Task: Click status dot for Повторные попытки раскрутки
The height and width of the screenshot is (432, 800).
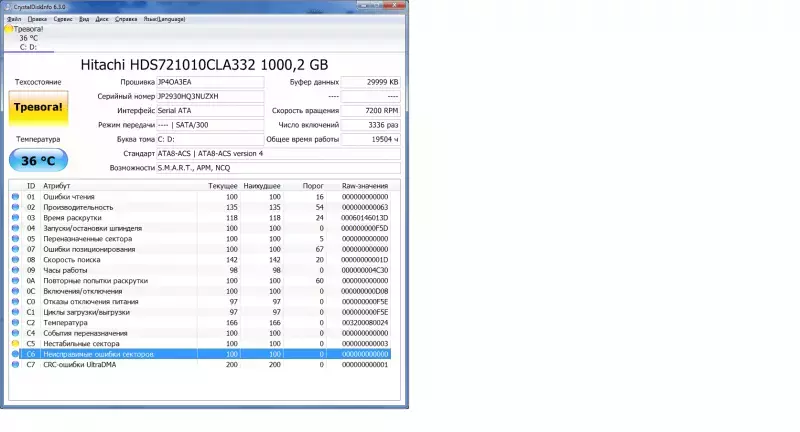Action: pyautogui.click(x=15, y=281)
